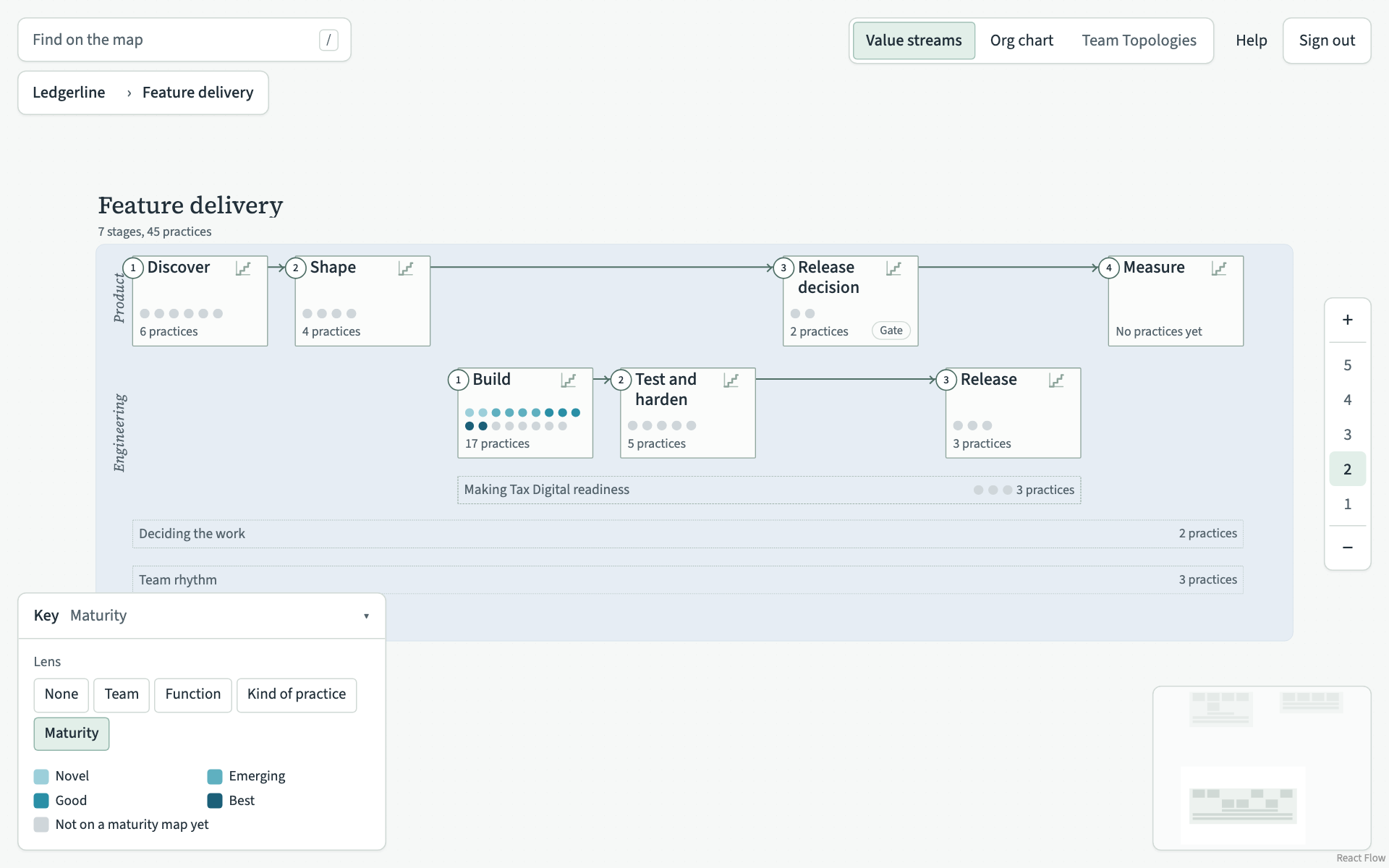Open maturity chart icon on Release decision

tap(894, 268)
